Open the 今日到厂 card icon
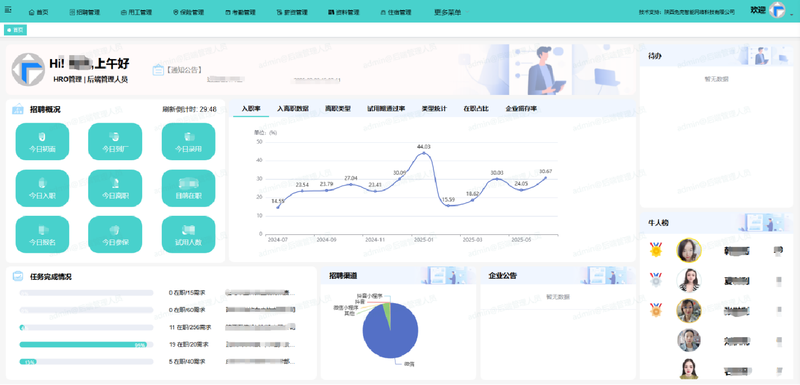This screenshot has height=385, width=800. [x=115, y=137]
